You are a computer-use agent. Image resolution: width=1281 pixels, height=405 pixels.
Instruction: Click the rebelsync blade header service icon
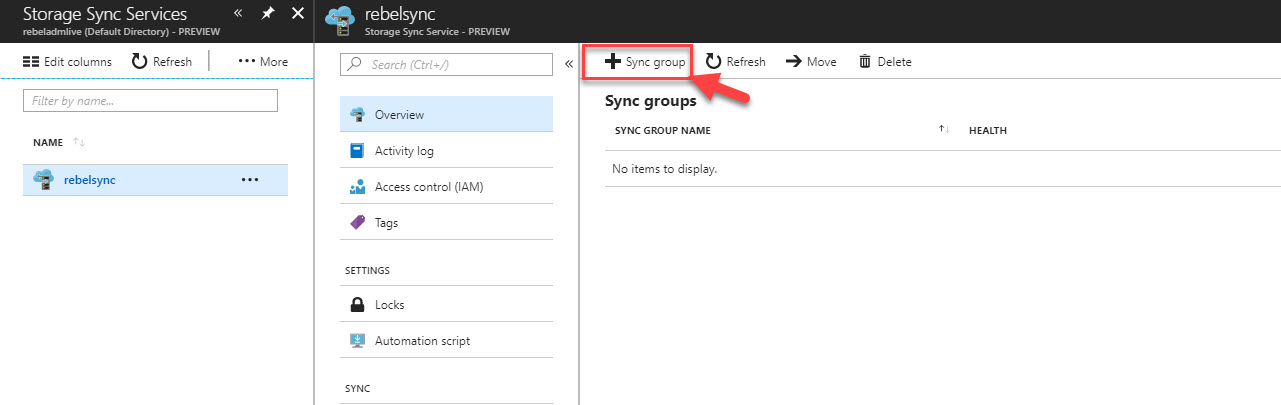(x=339, y=20)
